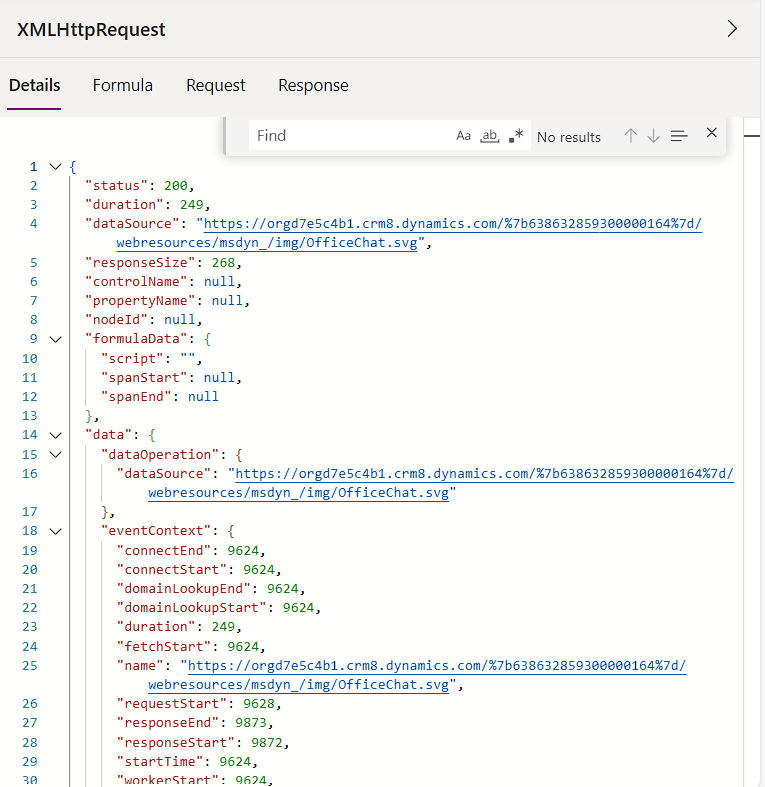The height and width of the screenshot is (787, 765).
Task: Open dataSource URL link on line 4
Action: click(x=452, y=225)
